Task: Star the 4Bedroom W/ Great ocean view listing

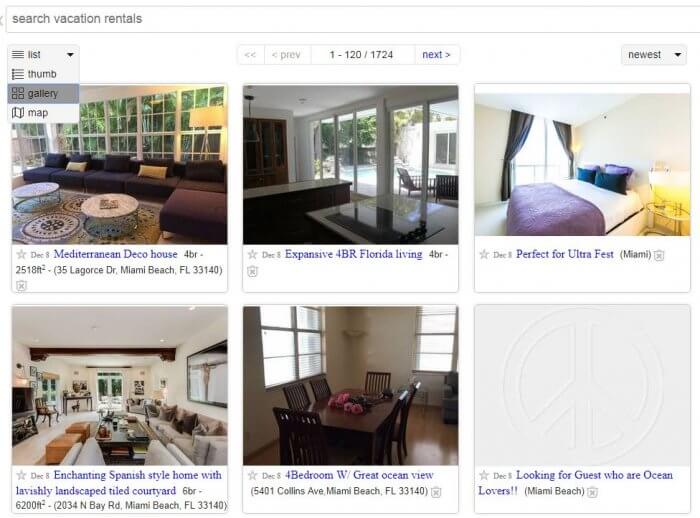Action: coord(252,475)
